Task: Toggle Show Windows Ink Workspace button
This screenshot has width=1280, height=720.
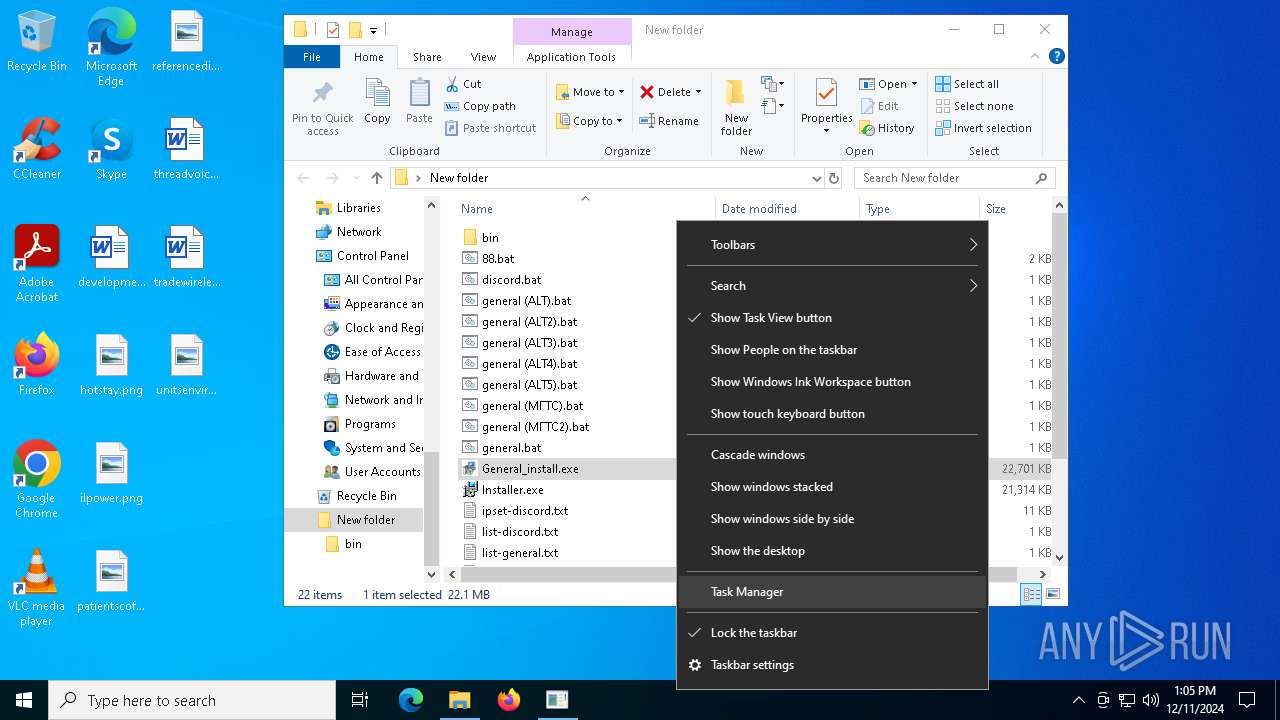Action: pyautogui.click(x=832, y=382)
